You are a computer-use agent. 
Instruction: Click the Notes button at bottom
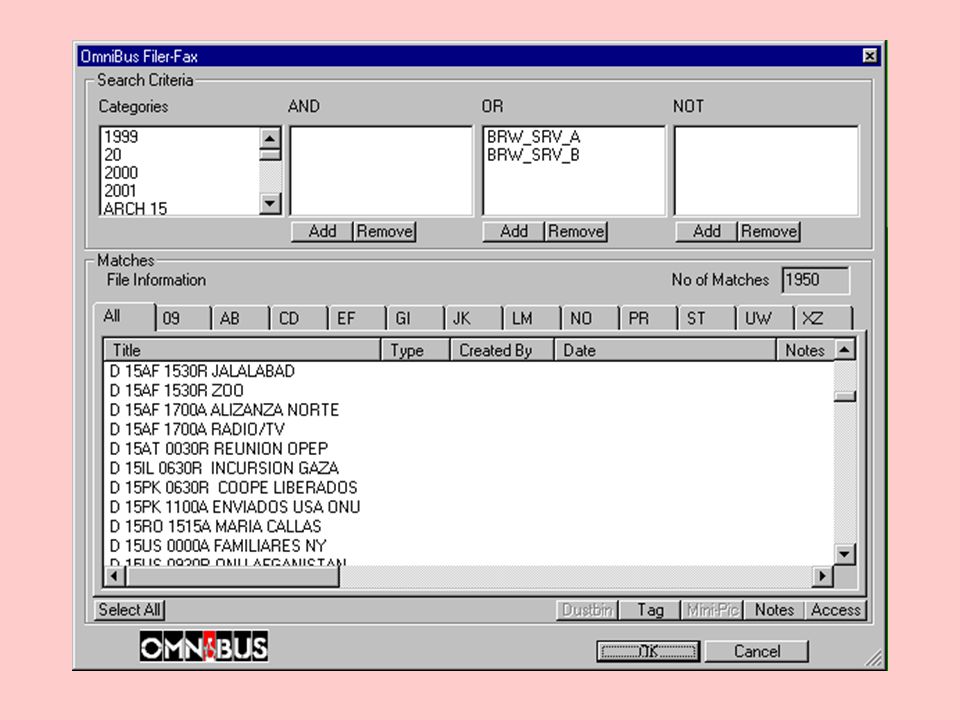tap(774, 610)
